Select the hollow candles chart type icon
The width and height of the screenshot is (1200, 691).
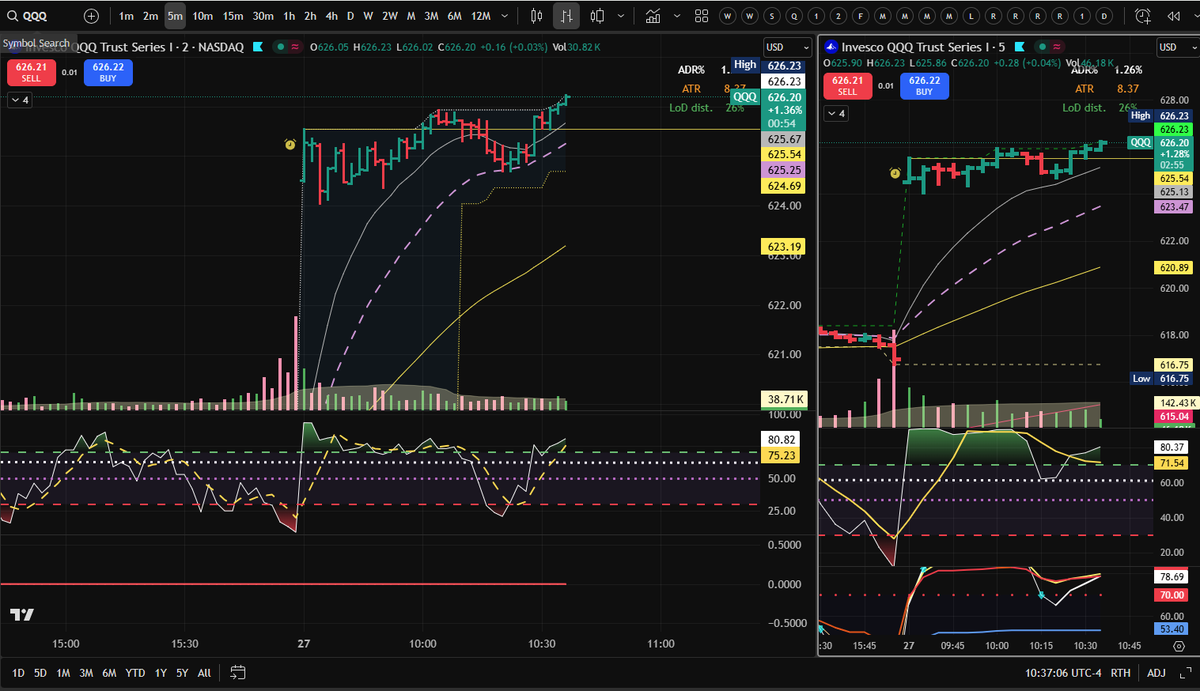pyautogui.click(x=598, y=16)
